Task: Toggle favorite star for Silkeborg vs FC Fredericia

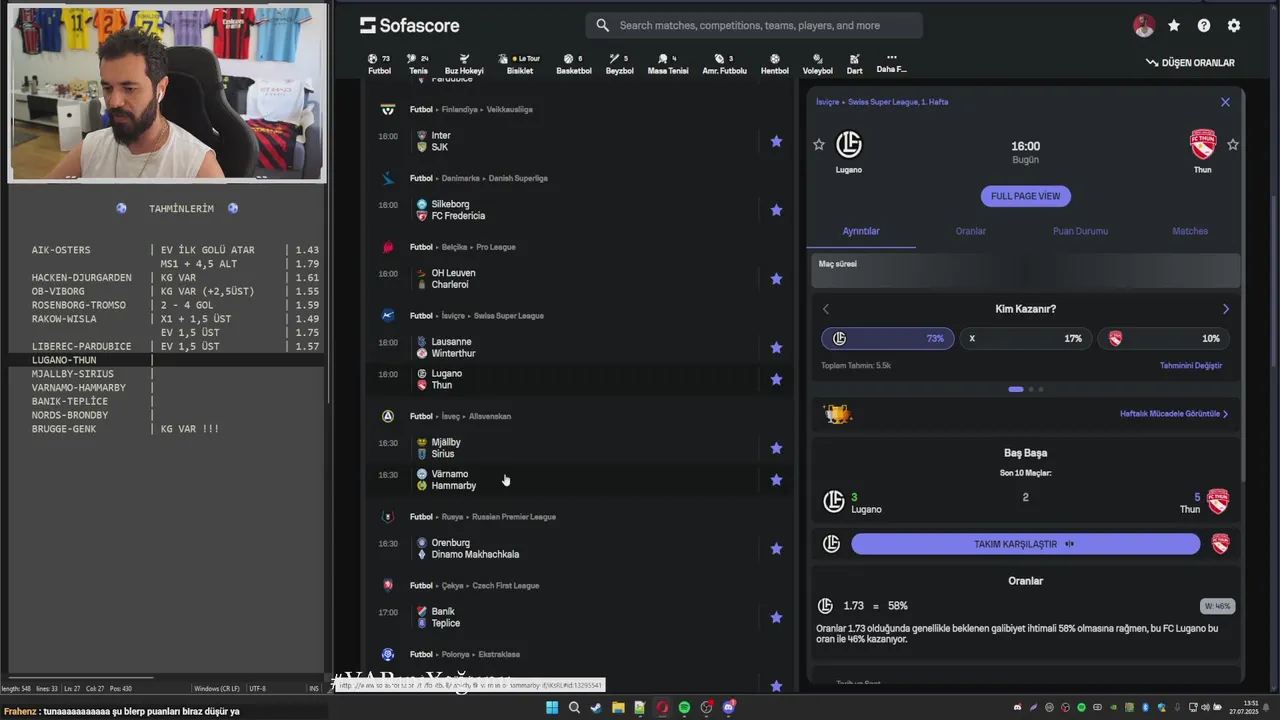Action: [x=776, y=210]
